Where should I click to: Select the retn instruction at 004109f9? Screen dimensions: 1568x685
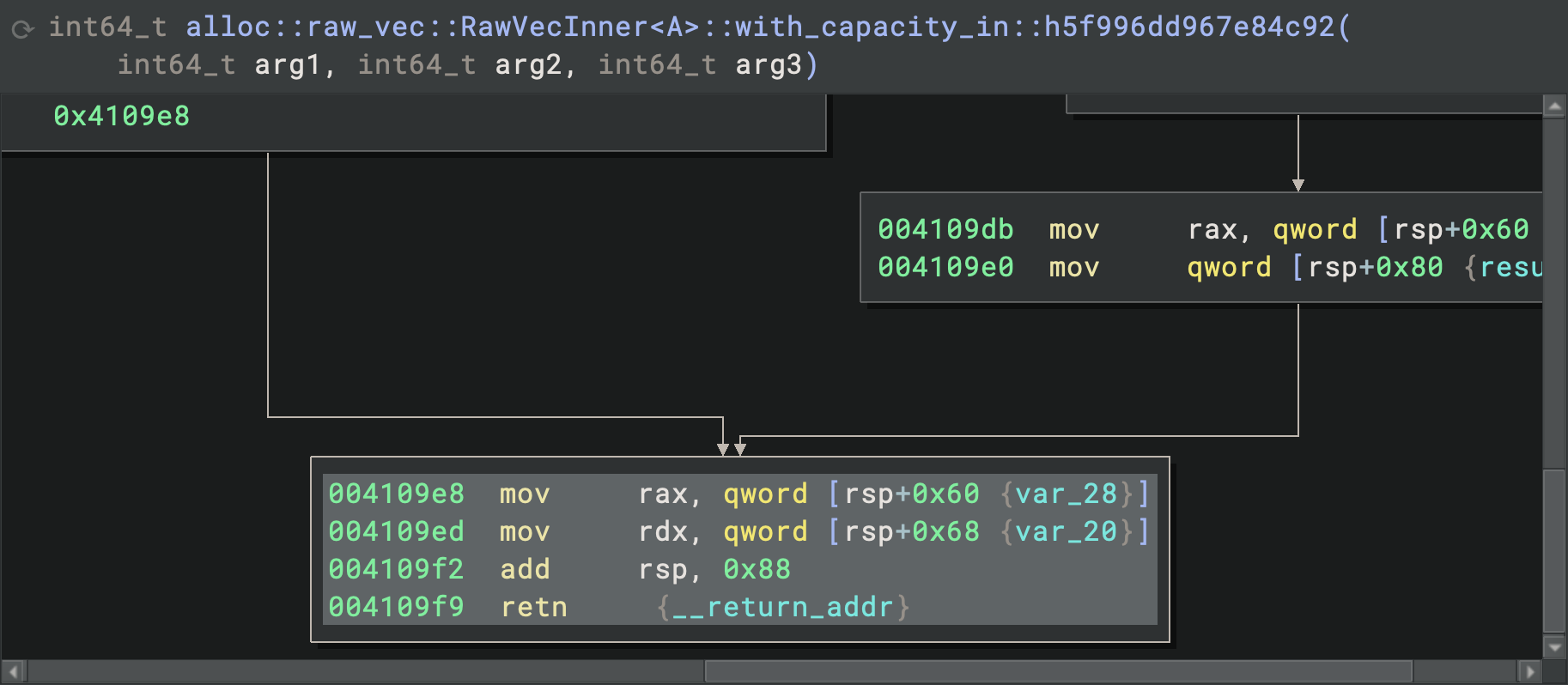click(x=533, y=607)
